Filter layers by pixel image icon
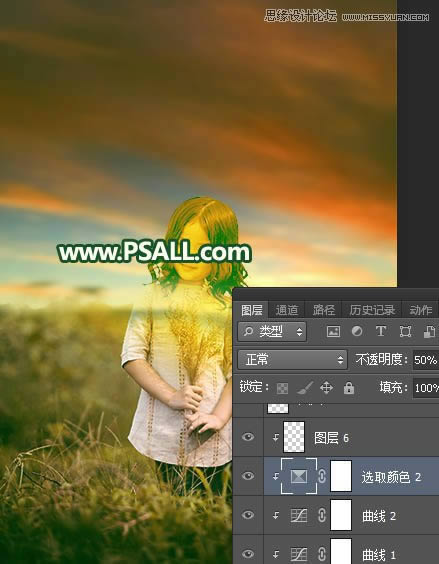This screenshot has height=564, width=439. tap(333, 331)
